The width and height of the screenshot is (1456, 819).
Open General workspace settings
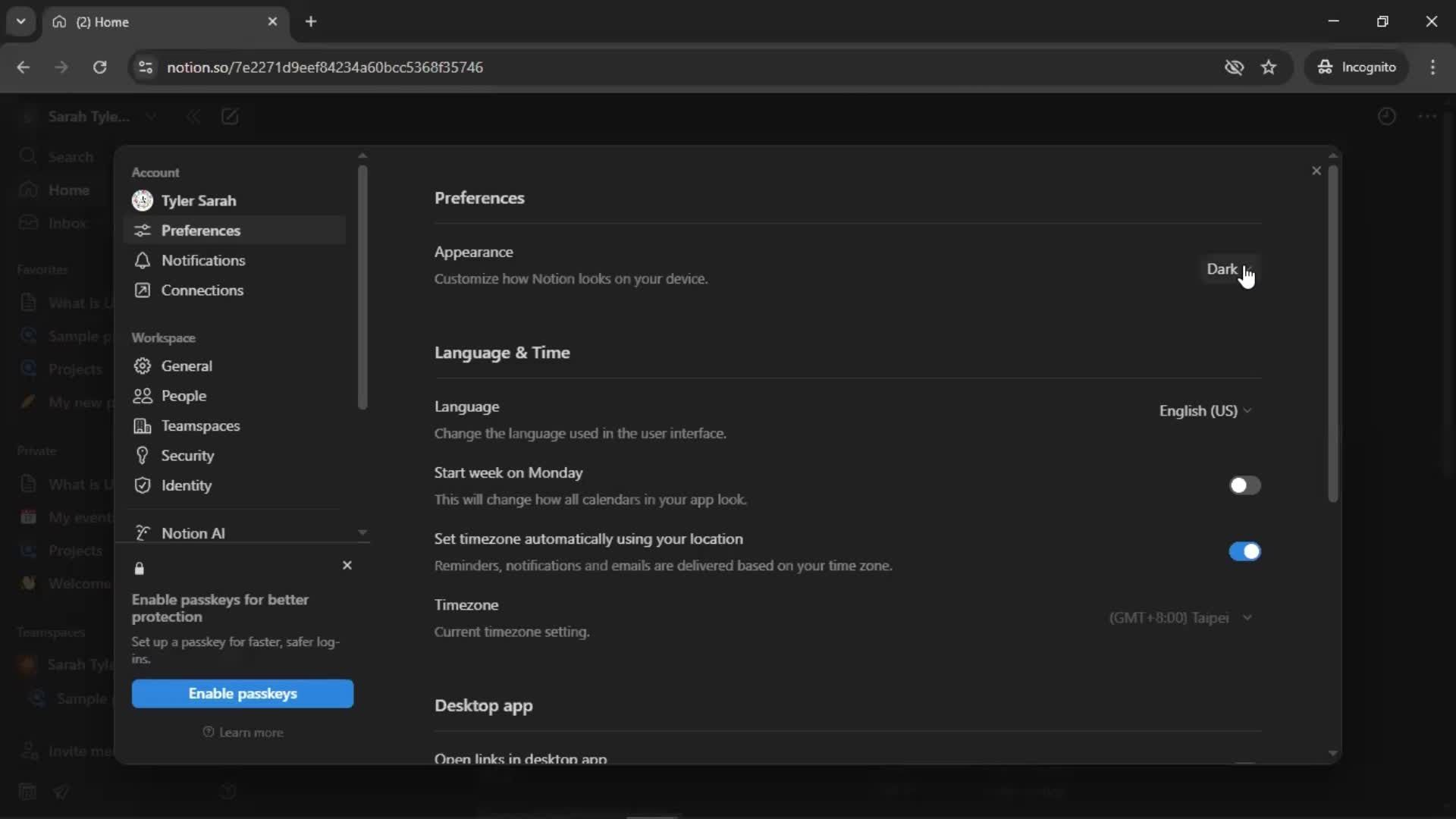234,366
